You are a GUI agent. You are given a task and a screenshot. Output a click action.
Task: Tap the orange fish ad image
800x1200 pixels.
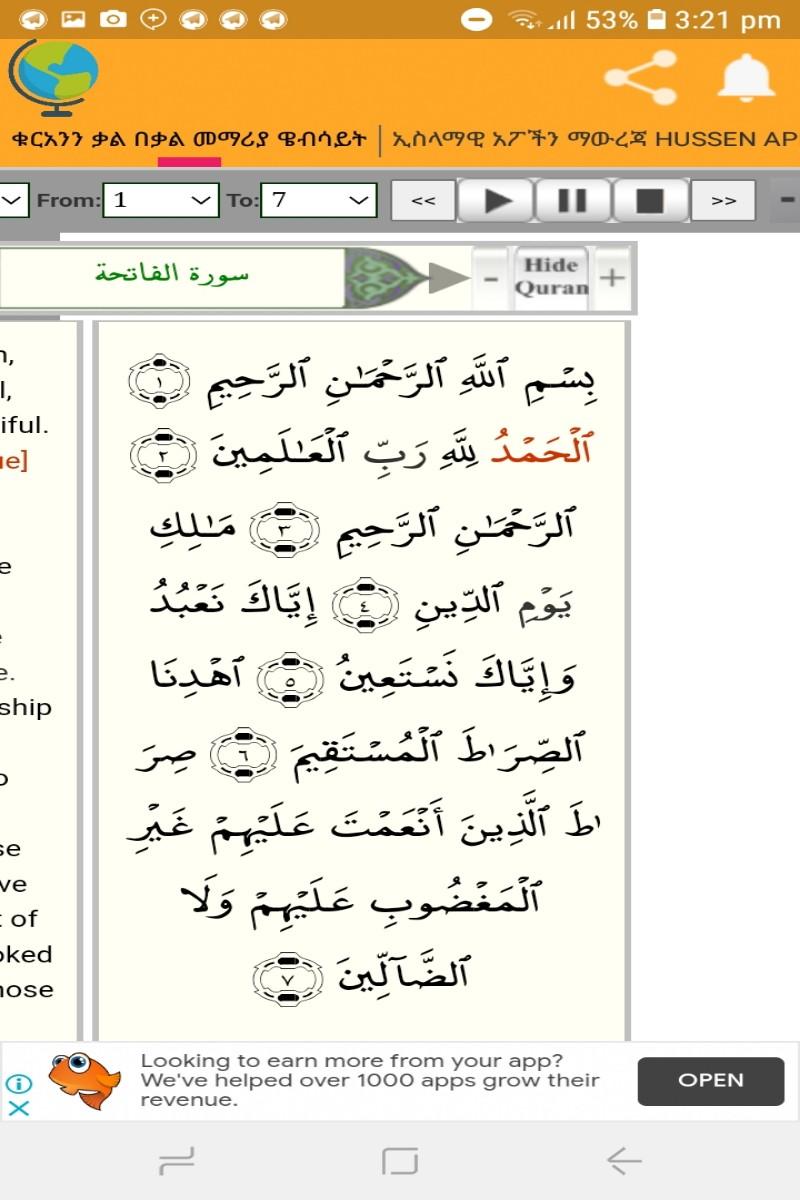tap(86, 1081)
